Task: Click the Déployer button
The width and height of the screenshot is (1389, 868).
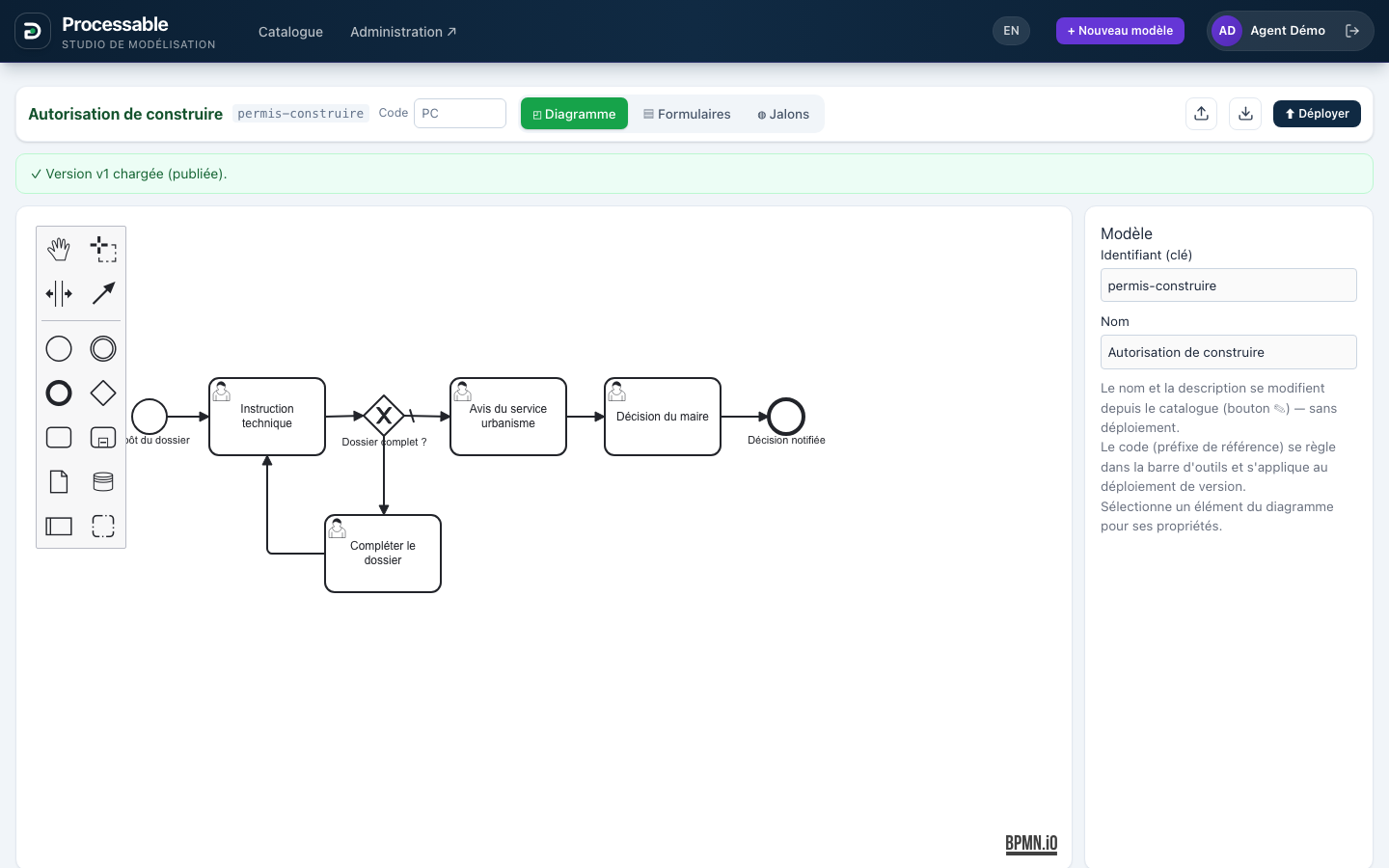Action: [1317, 114]
